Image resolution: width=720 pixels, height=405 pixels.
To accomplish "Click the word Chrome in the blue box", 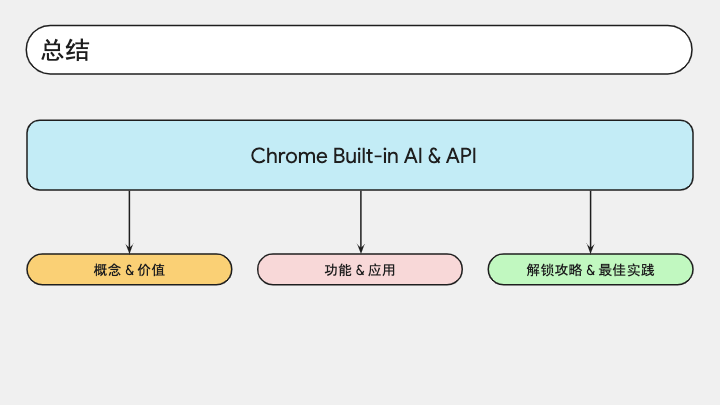I will tap(289, 156).
